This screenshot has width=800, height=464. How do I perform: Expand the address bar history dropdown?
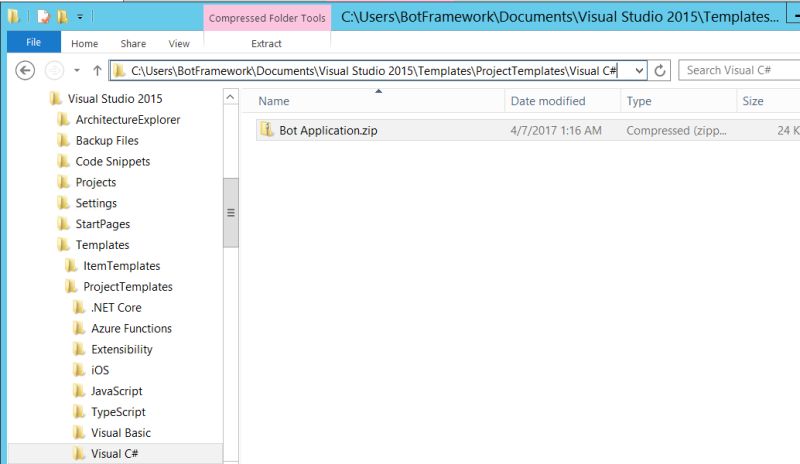point(639,70)
